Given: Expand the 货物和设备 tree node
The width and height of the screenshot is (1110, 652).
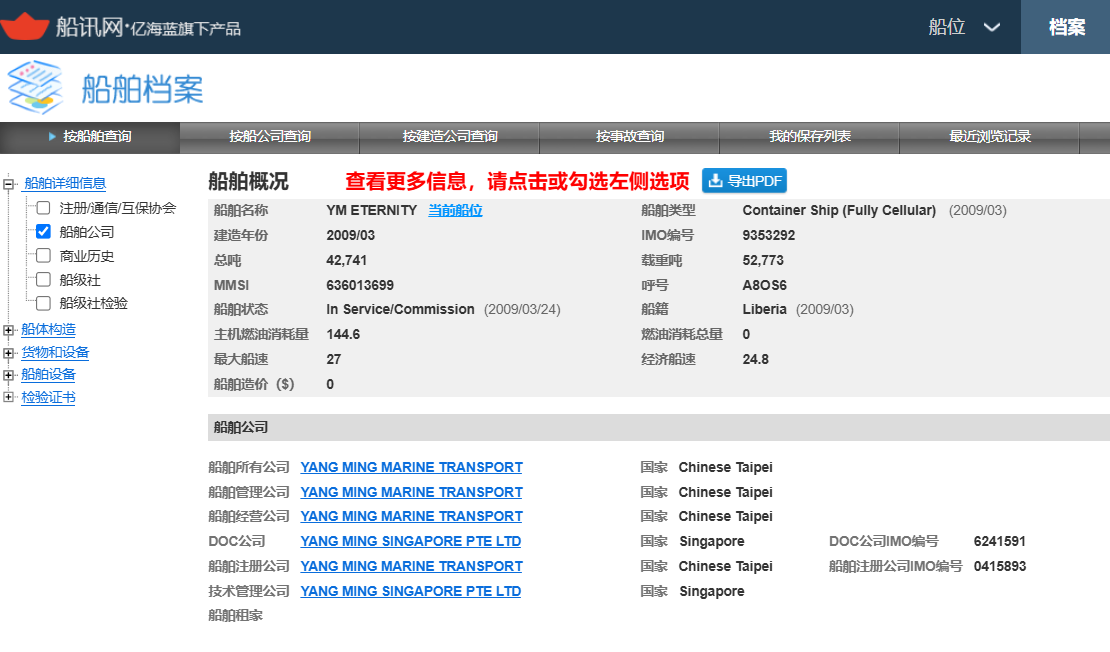Looking at the screenshot, I should [10, 353].
